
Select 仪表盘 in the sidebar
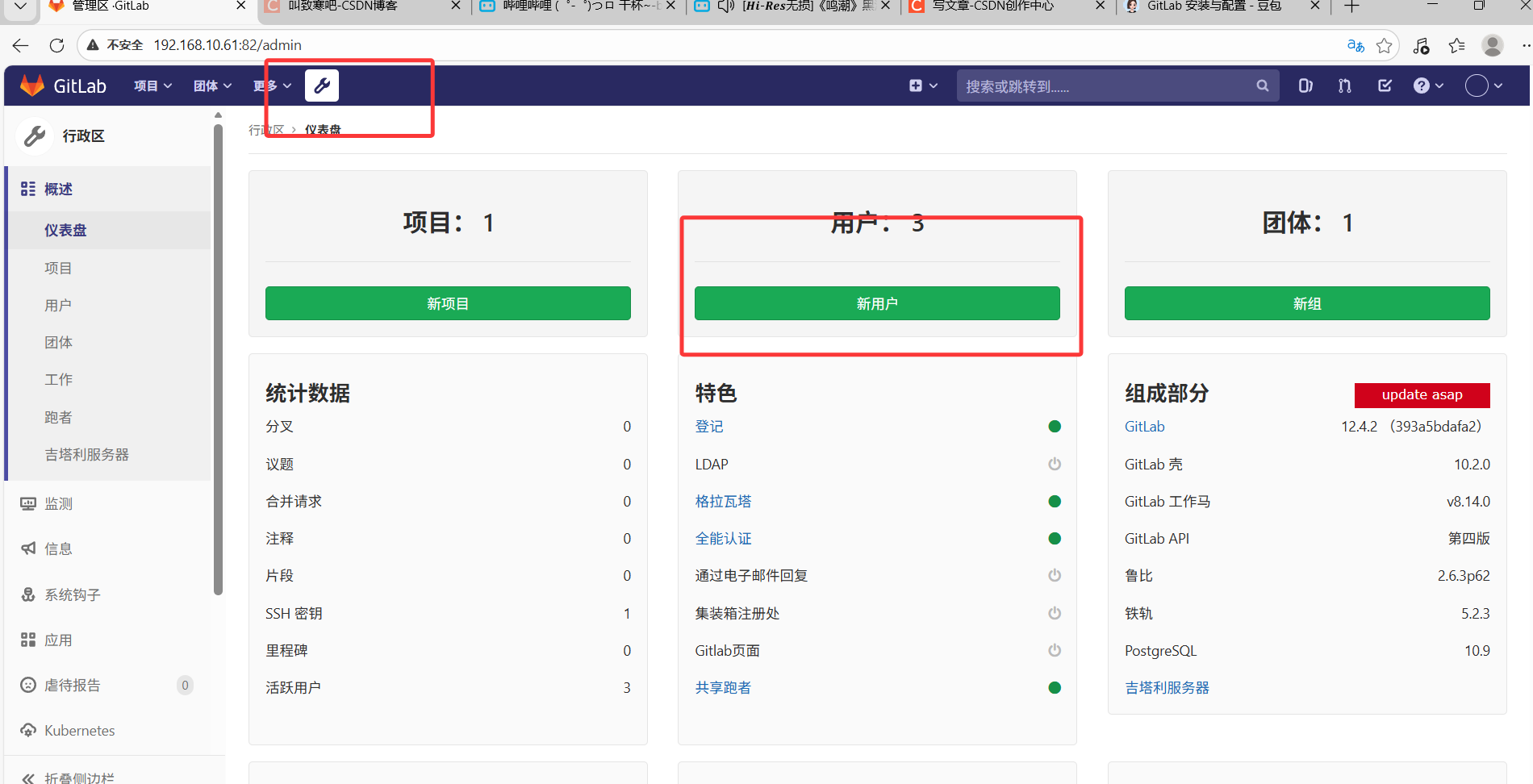coord(65,231)
